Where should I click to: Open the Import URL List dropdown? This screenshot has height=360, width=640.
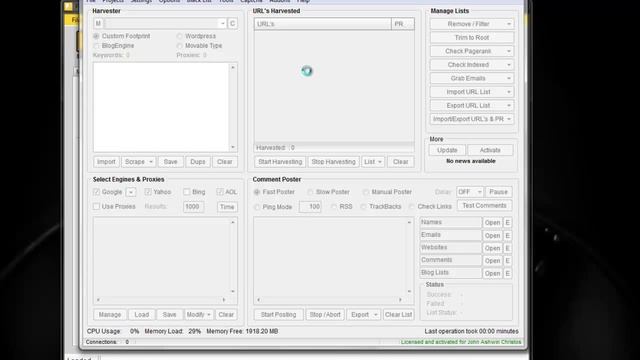(472, 92)
